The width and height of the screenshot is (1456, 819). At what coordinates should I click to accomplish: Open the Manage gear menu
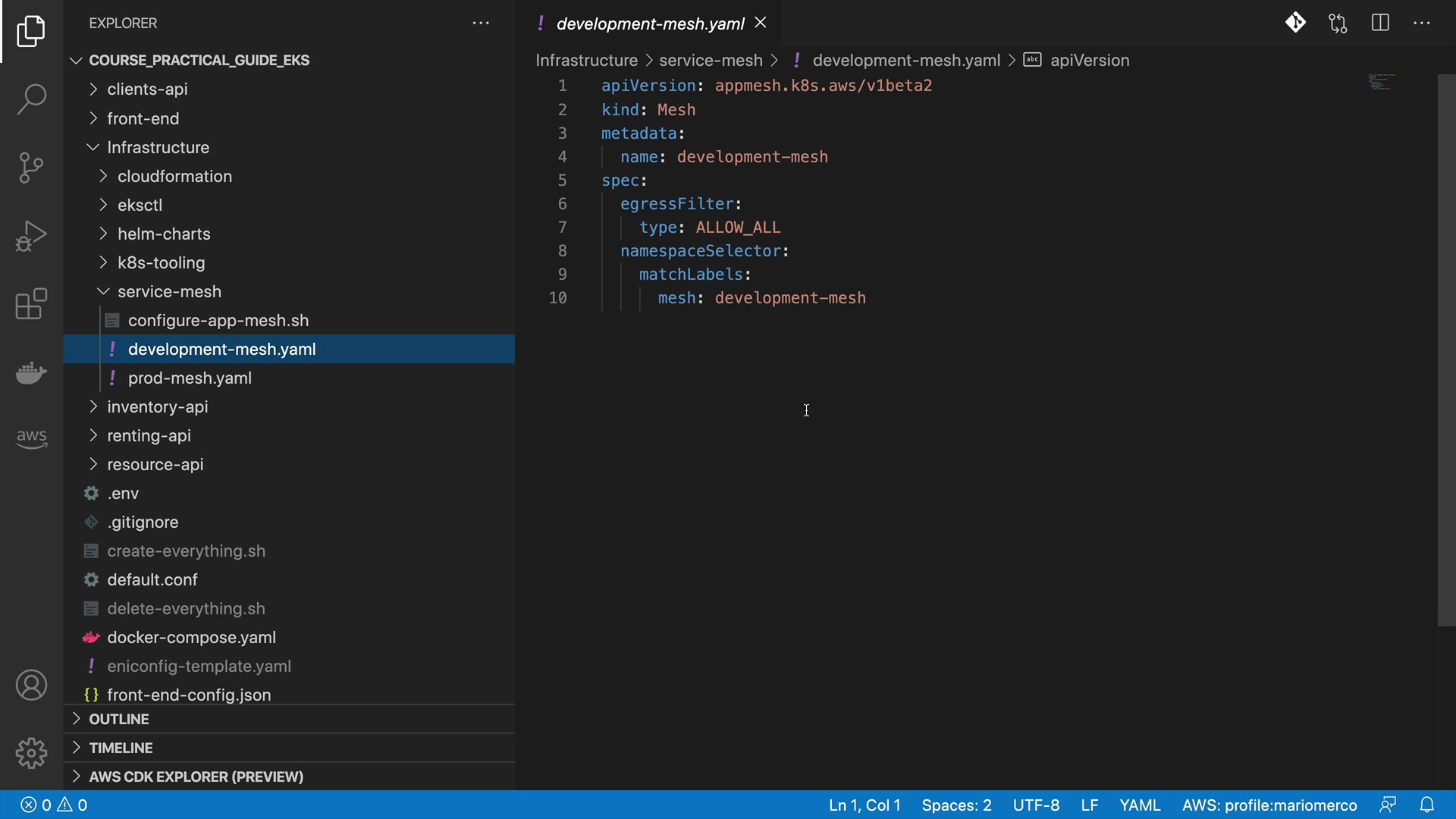pos(31,753)
